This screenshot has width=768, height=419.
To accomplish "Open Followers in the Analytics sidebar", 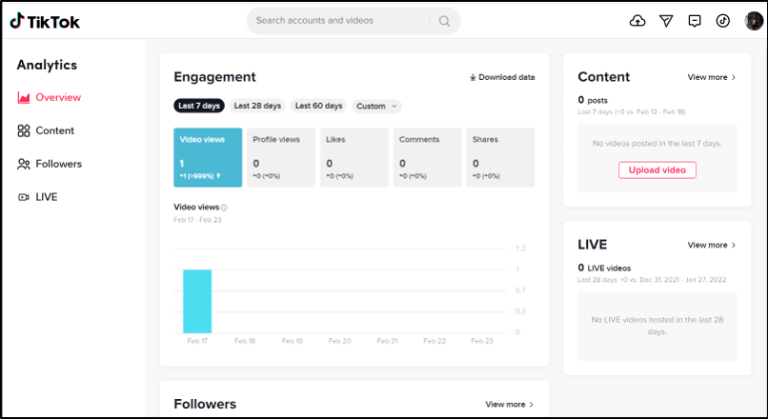I will (58, 164).
